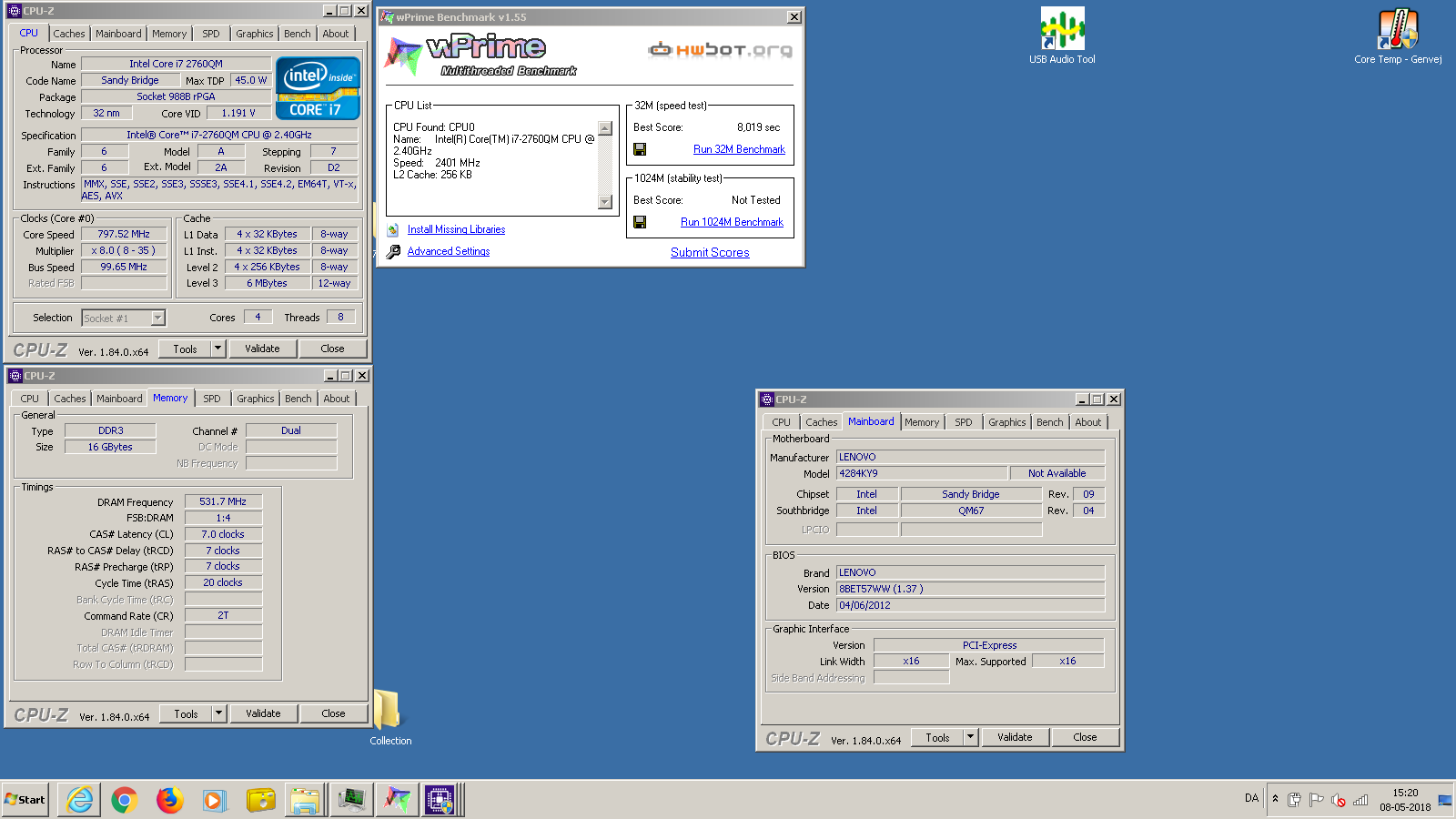
Task: Open About tab in Mainboard-tab CPU-Z window
Action: (1088, 422)
